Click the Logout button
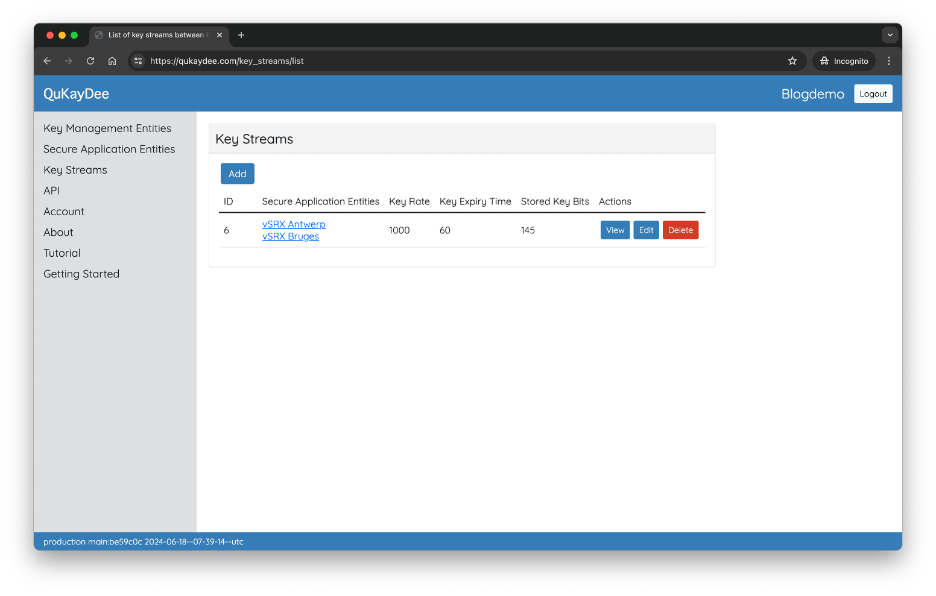 (x=872, y=94)
